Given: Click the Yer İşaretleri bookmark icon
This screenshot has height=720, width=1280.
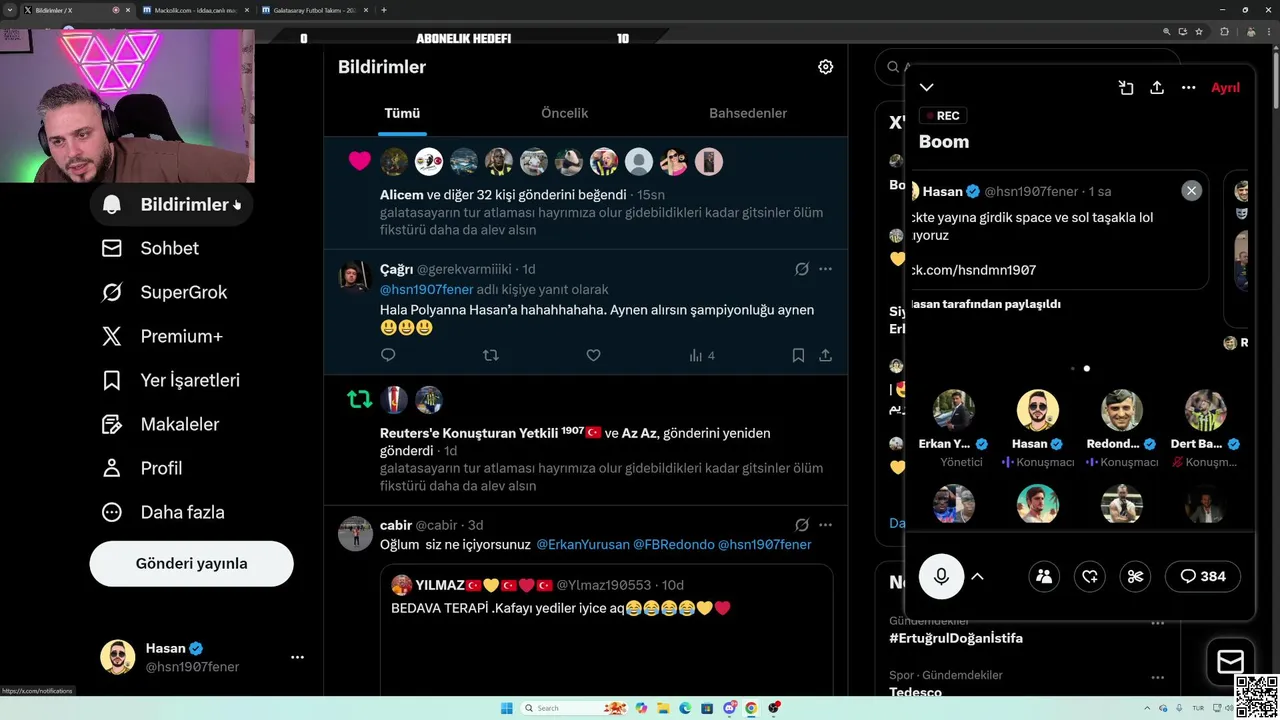Looking at the screenshot, I should [112, 380].
